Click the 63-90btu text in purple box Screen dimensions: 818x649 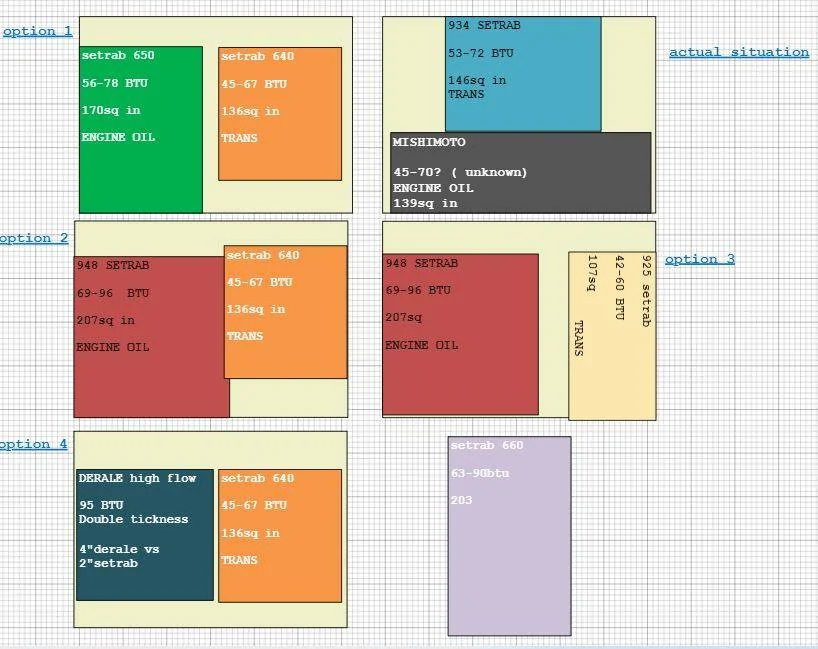click(480, 473)
